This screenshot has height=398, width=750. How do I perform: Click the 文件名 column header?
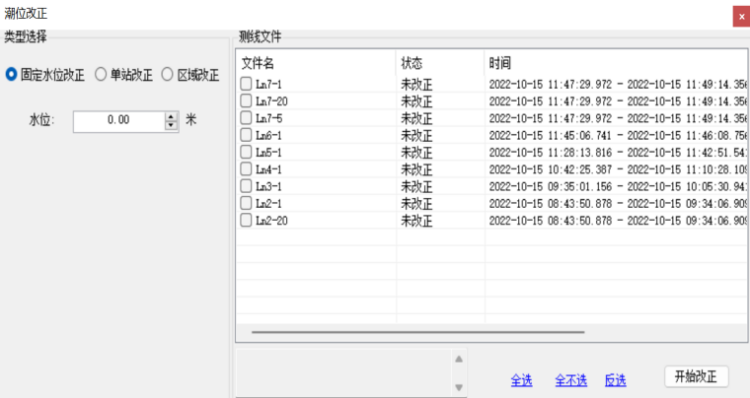(x=316, y=63)
